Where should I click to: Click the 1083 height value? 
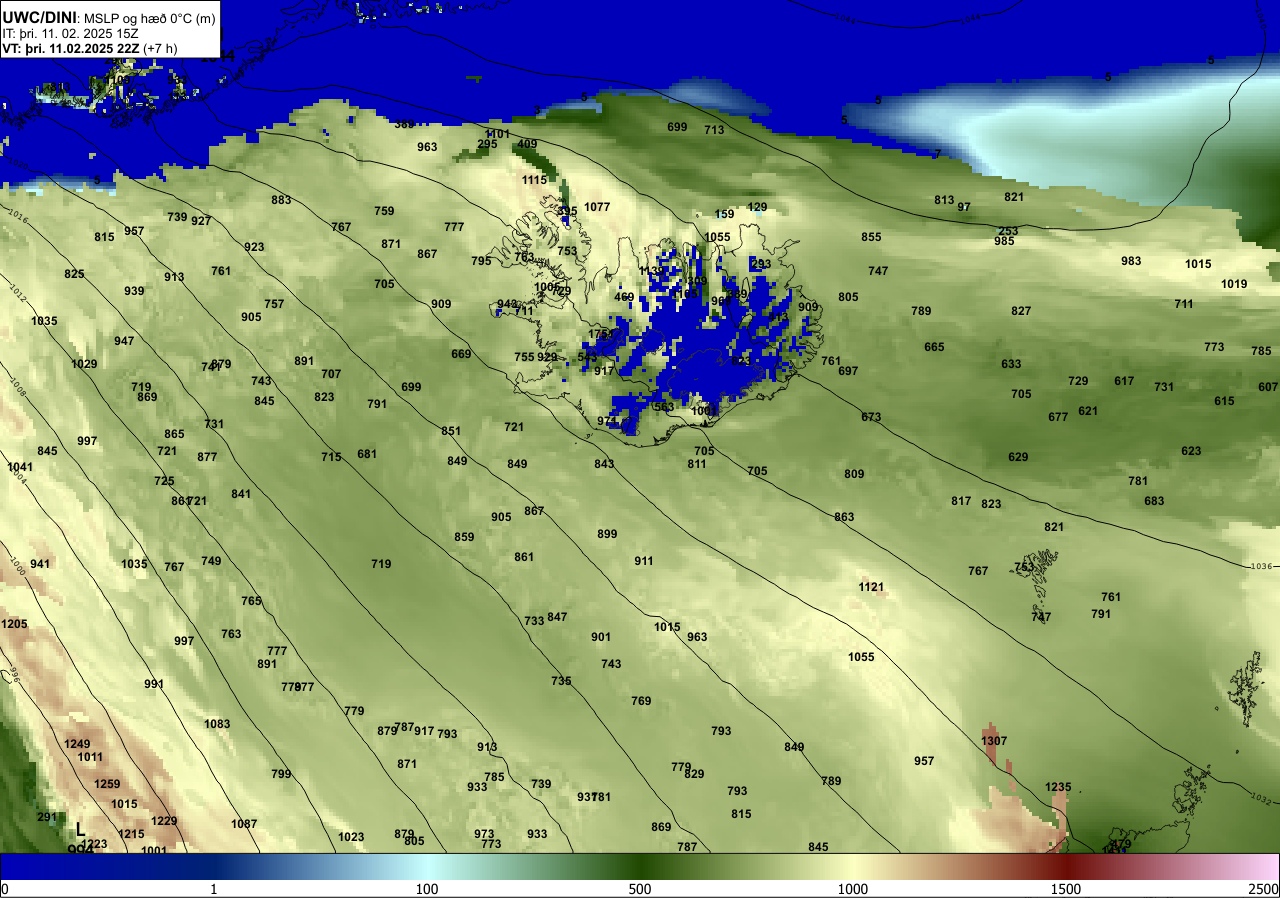coord(217,724)
